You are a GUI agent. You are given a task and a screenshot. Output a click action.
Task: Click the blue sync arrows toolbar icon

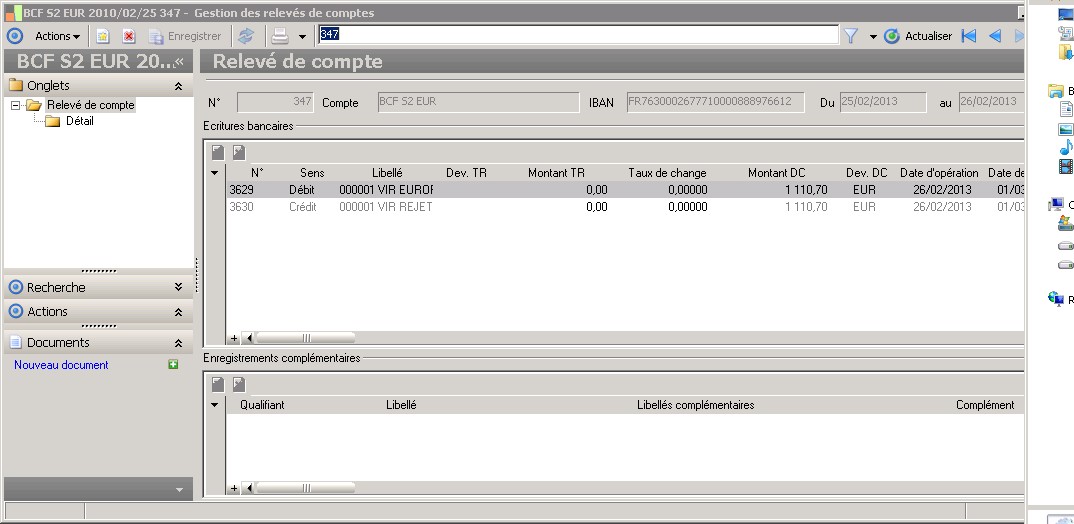click(x=246, y=36)
